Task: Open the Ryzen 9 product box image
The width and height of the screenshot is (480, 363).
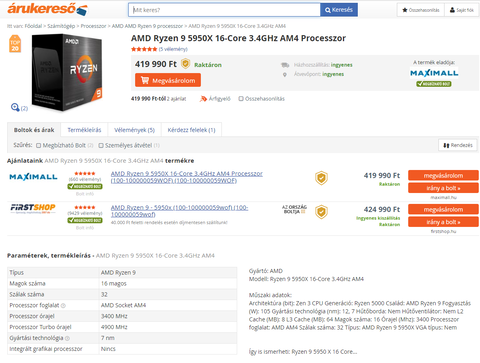Action: point(67,72)
